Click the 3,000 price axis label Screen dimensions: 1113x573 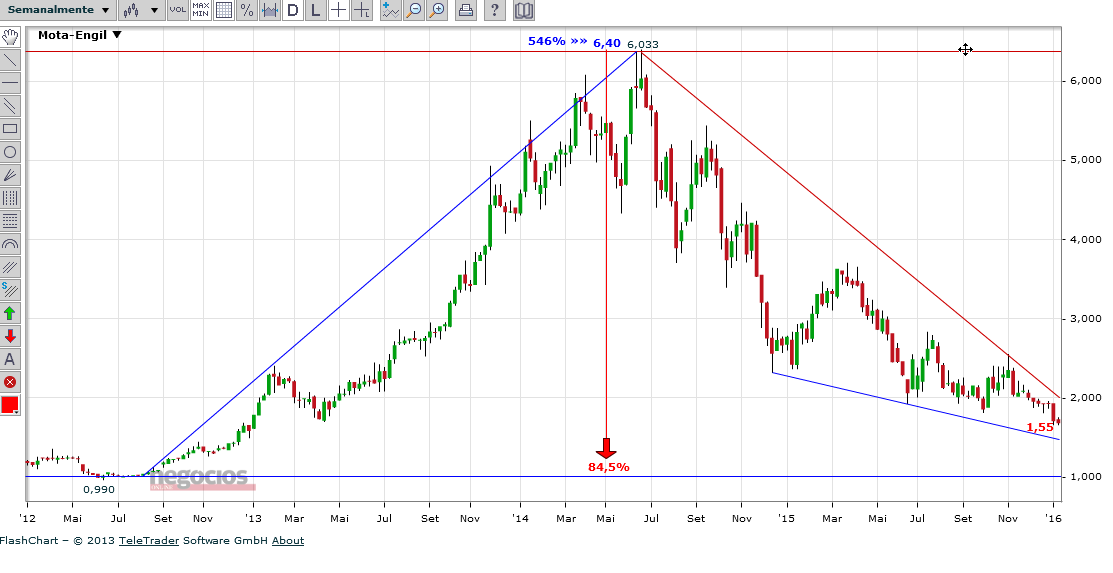coord(1085,319)
